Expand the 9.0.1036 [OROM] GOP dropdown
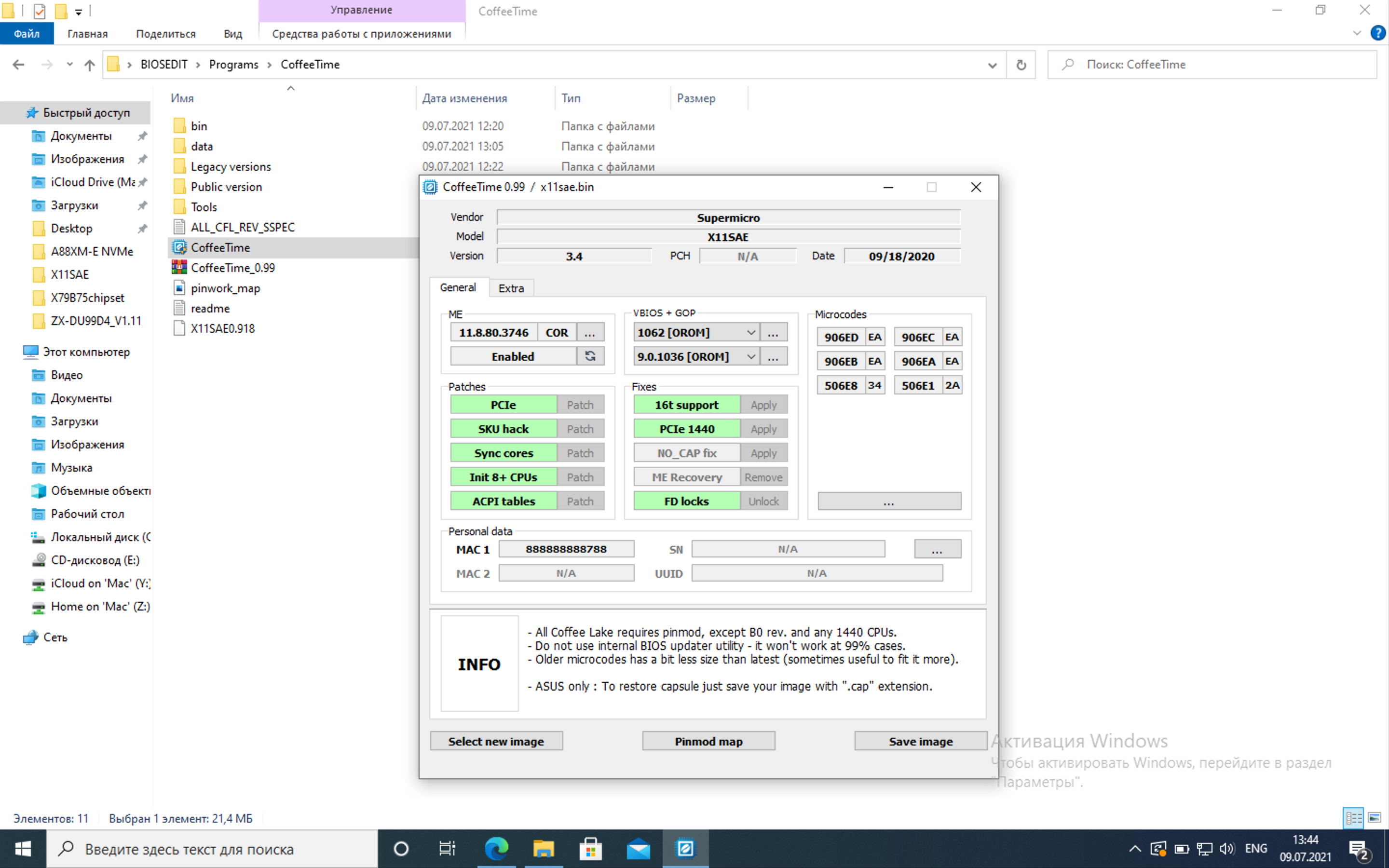 750,356
